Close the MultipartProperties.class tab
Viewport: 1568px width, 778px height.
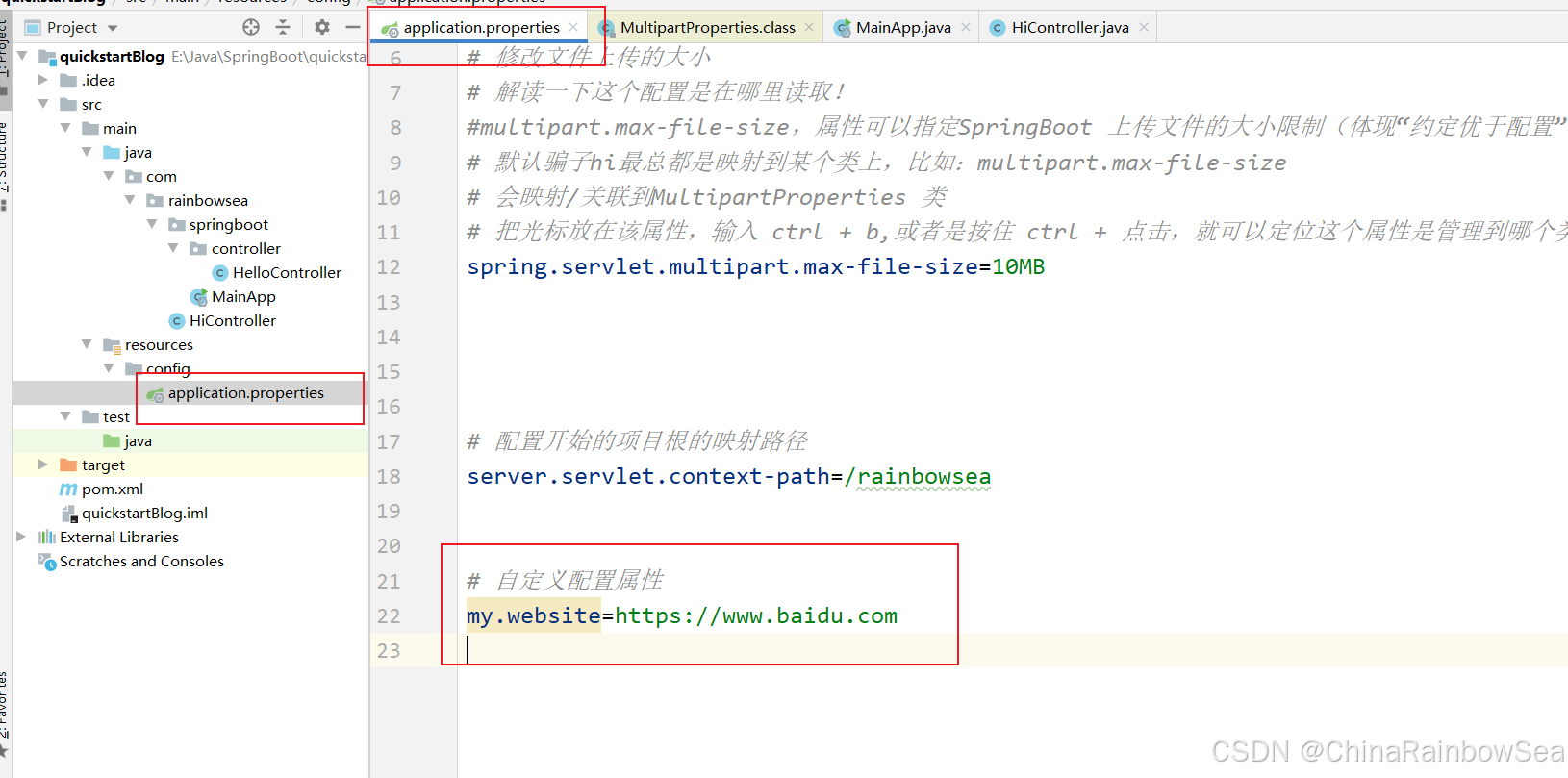point(809,27)
